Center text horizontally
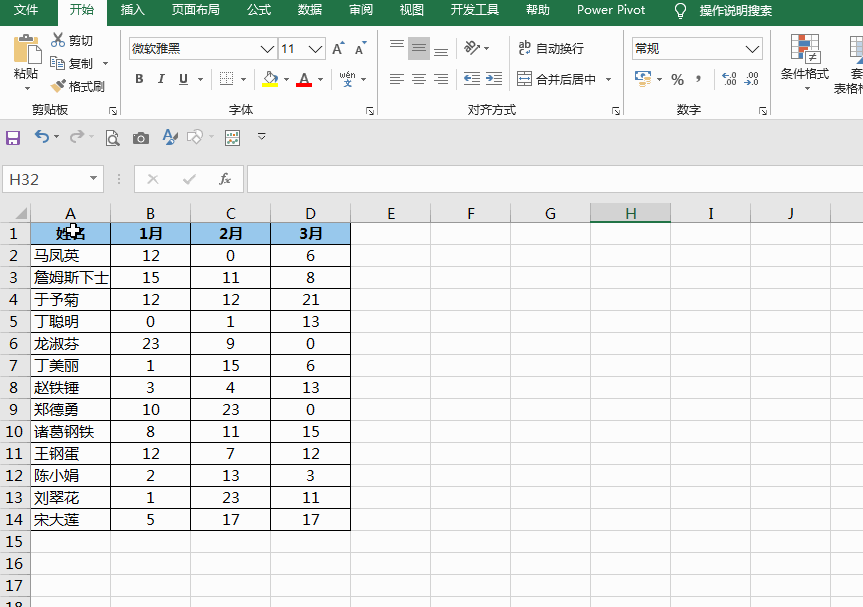 pyautogui.click(x=419, y=79)
